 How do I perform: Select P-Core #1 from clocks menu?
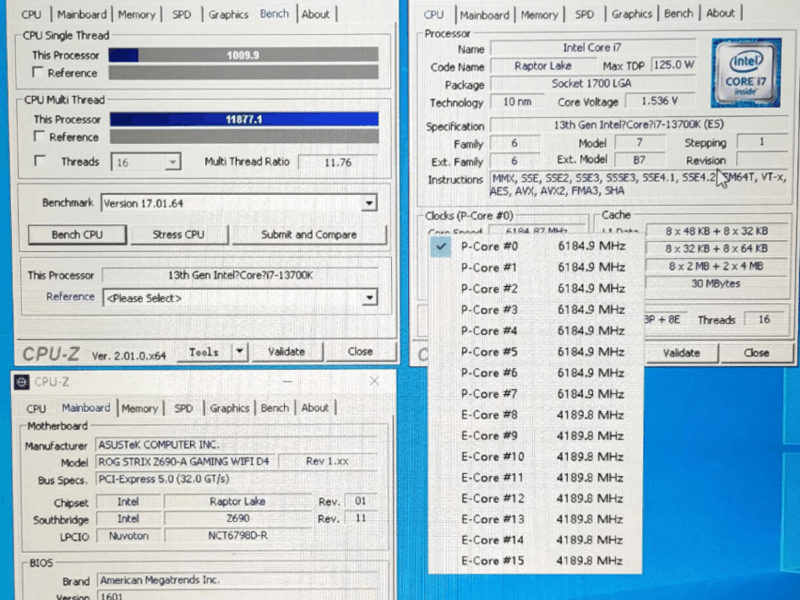(535, 267)
